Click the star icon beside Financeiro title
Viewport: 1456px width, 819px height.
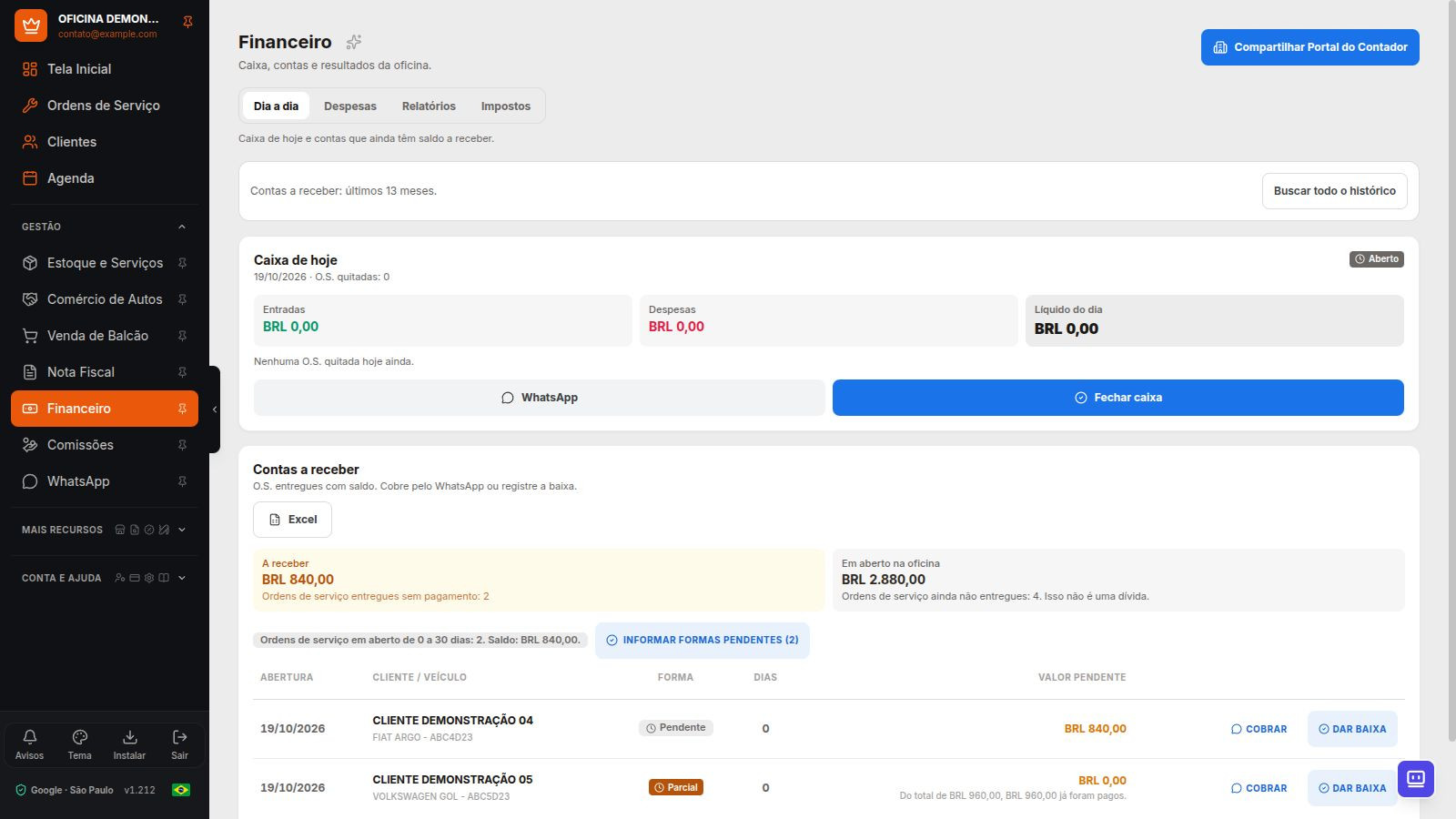click(354, 42)
